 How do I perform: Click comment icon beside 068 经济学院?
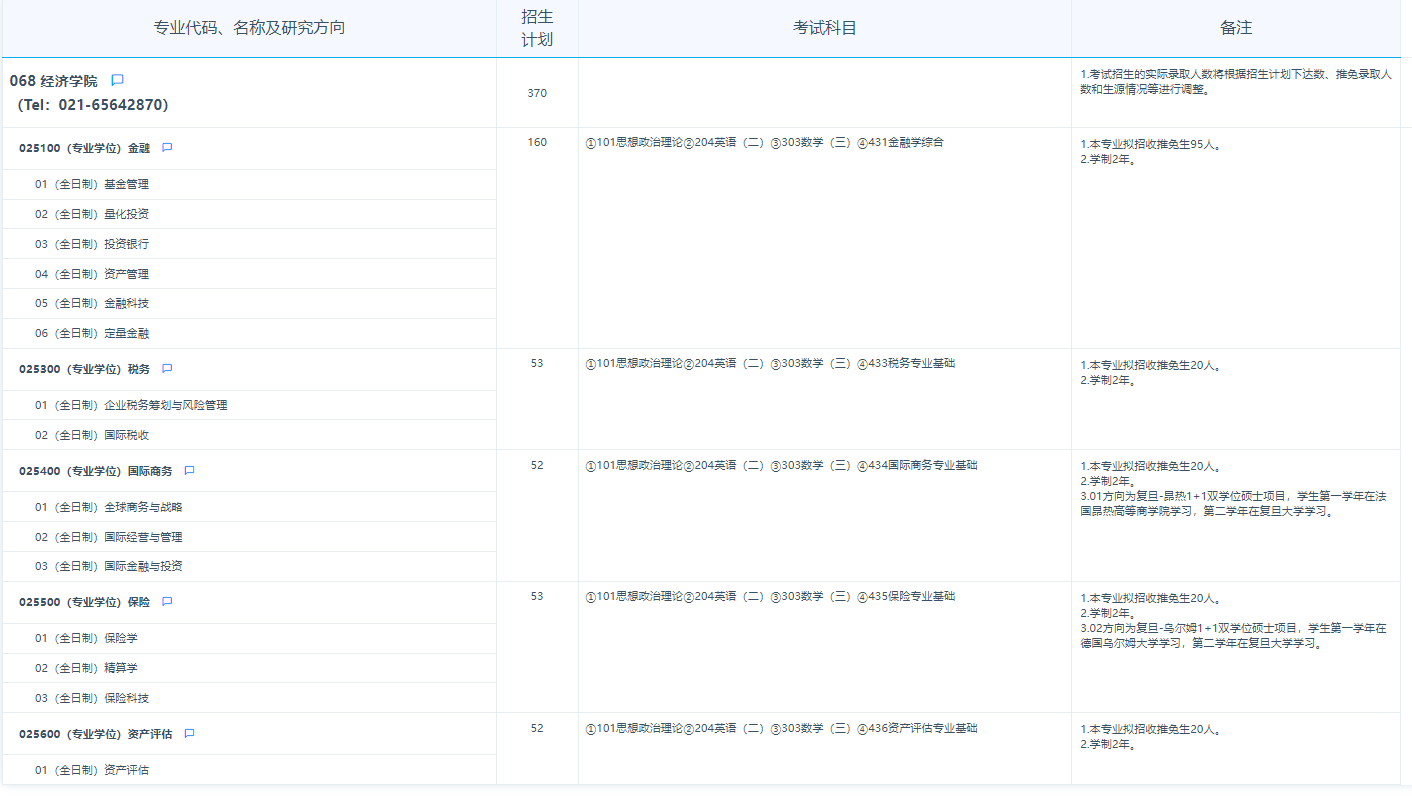click(117, 80)
